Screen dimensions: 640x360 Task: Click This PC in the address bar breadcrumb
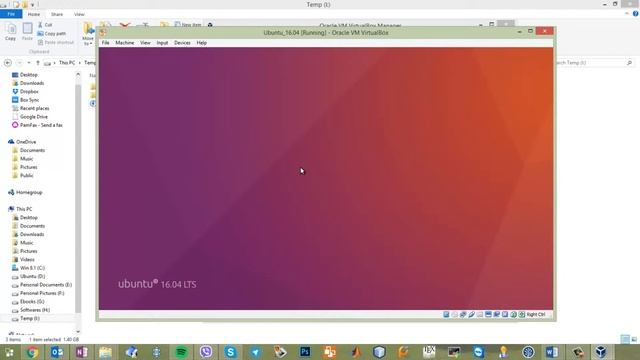tap(67, 63)
